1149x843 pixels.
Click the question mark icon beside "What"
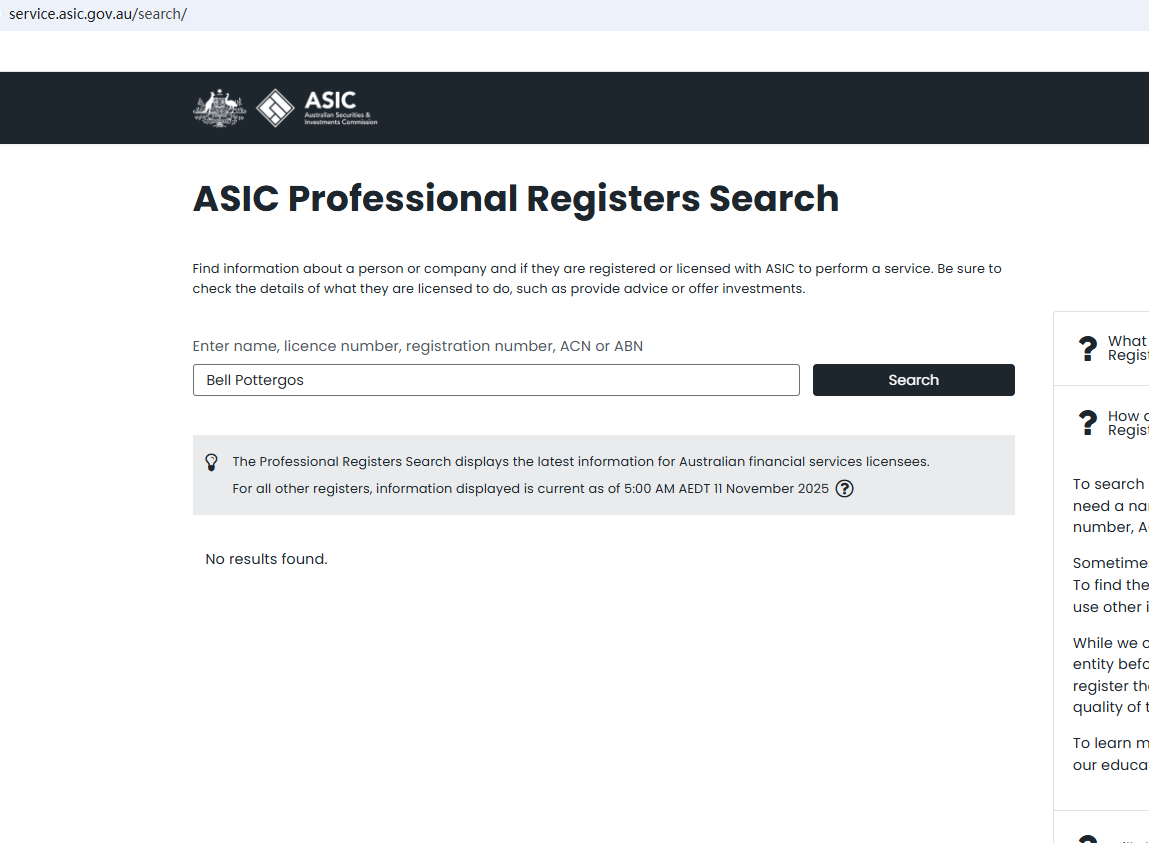[x=1088, y=349]
